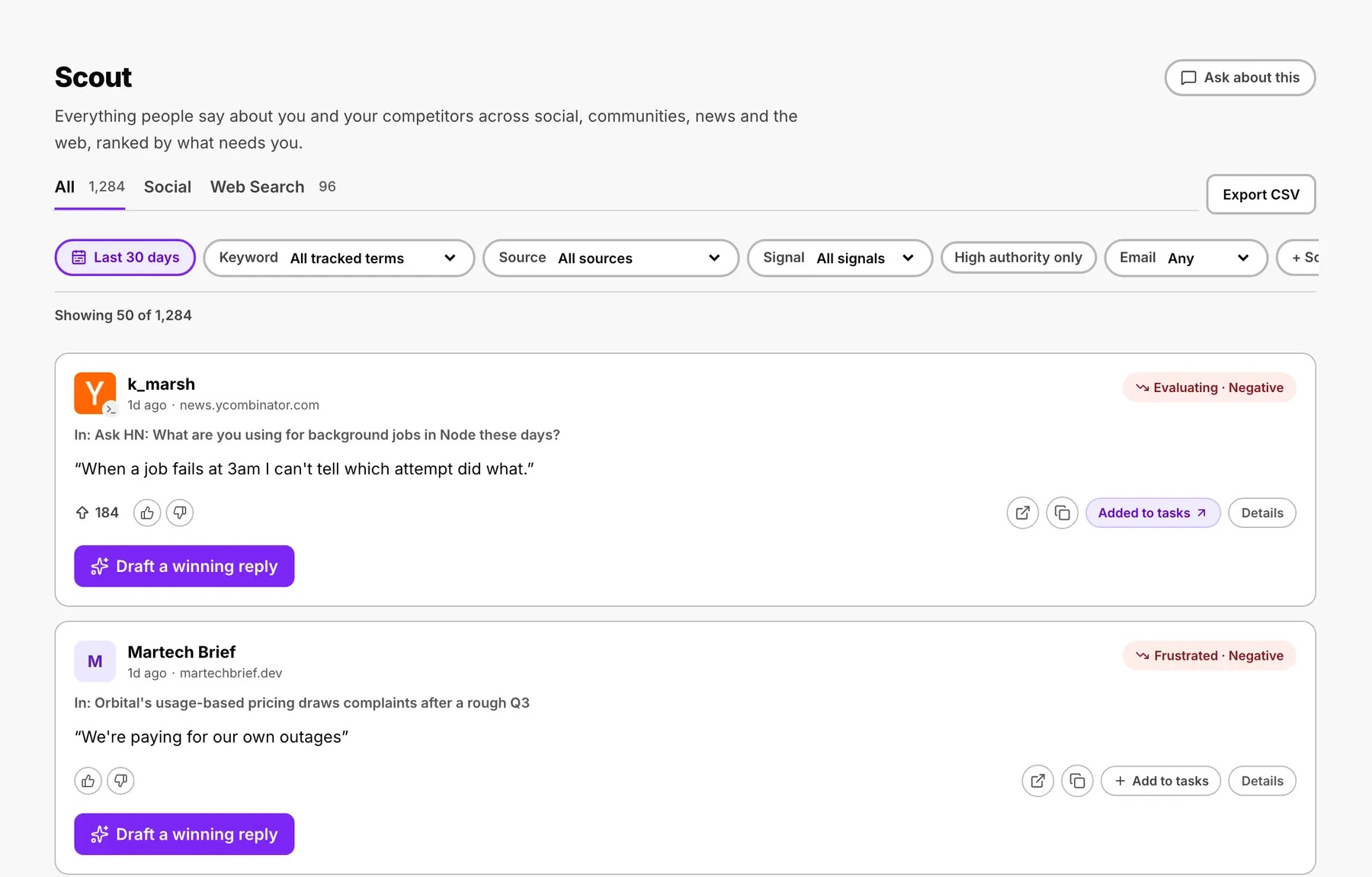This screenshot has width=1372, height=877.
Task: Click the Ask HN thread title
Action: (x=317, y=435)
